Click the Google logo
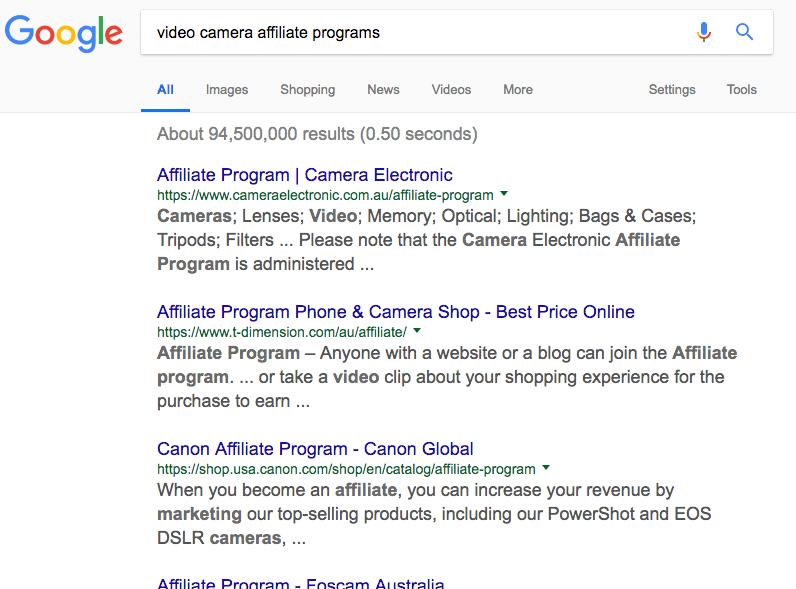The width and height of the screenshot is (796, 589). click(x=63, y=33)
